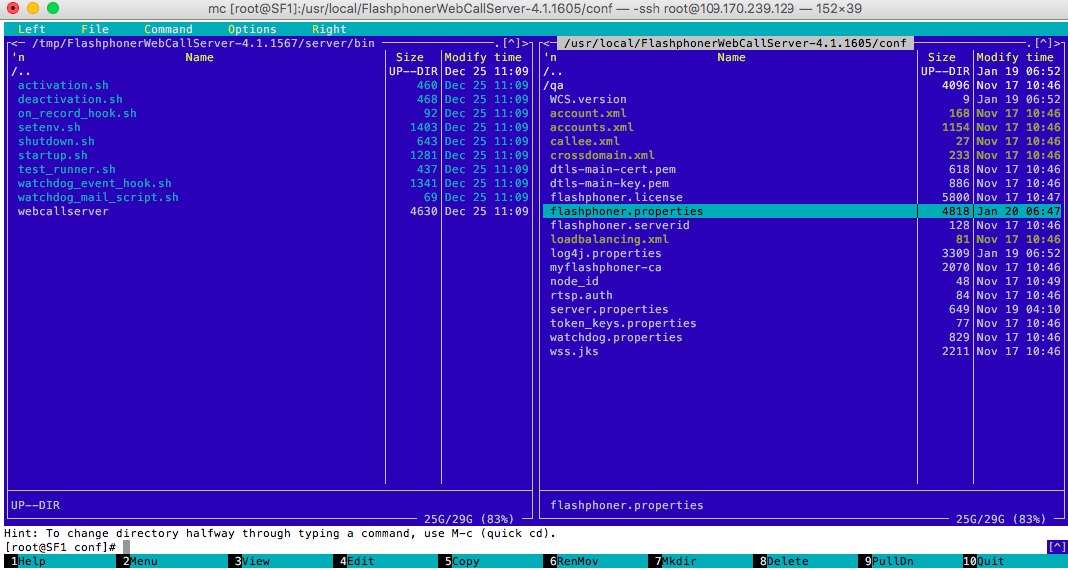
Task: Open the Command menu
Action: (168, 29)
